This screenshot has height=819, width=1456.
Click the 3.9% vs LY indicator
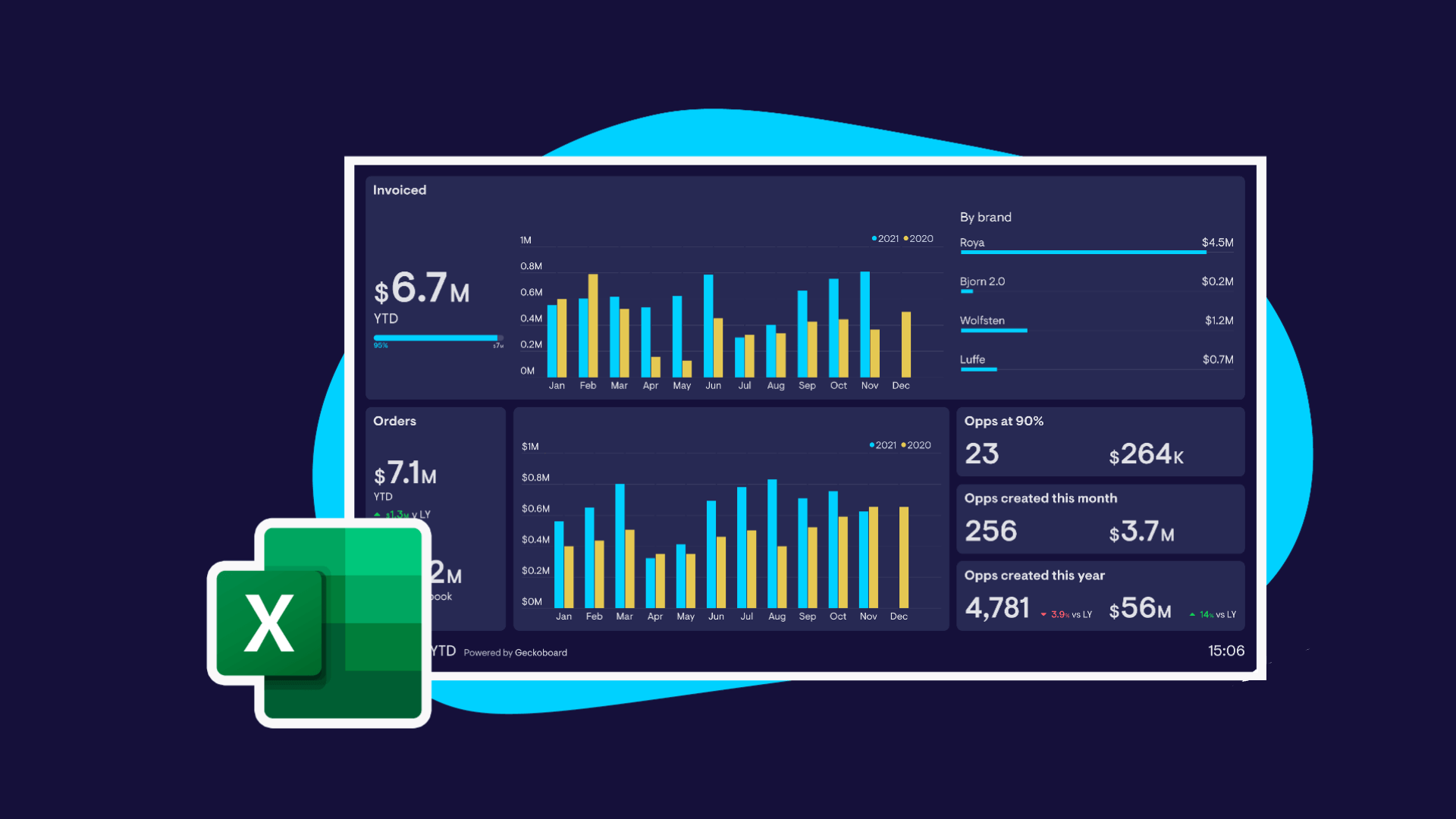pyautogui.click(x=1066, y=615)
